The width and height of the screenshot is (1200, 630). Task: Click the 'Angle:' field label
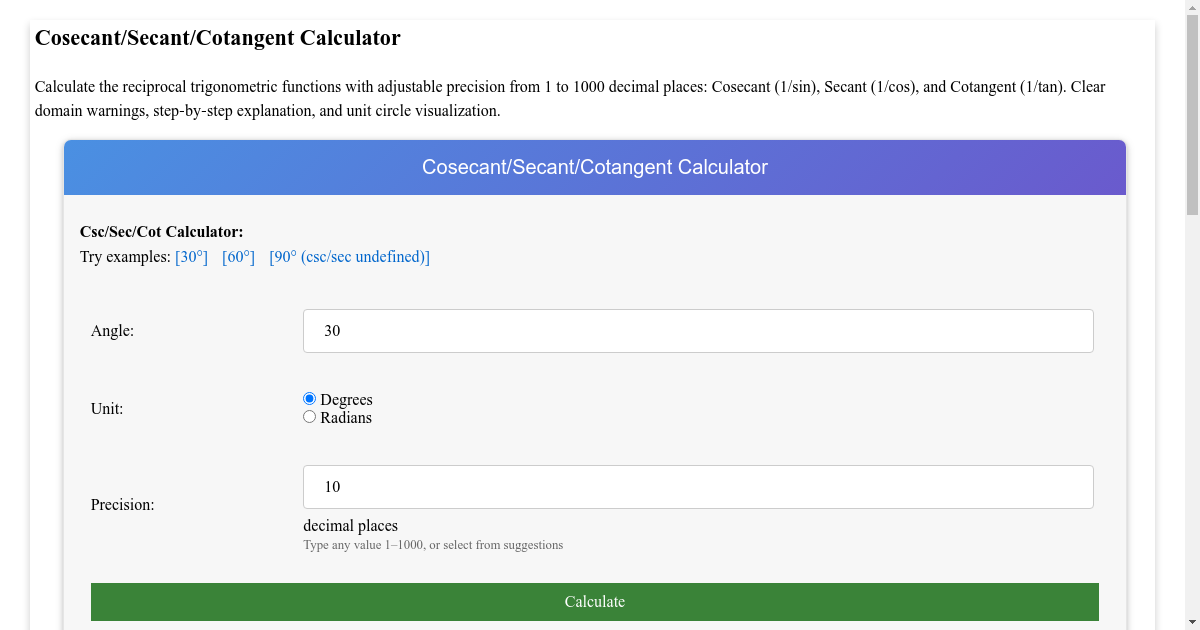click(x=112, y=330)
